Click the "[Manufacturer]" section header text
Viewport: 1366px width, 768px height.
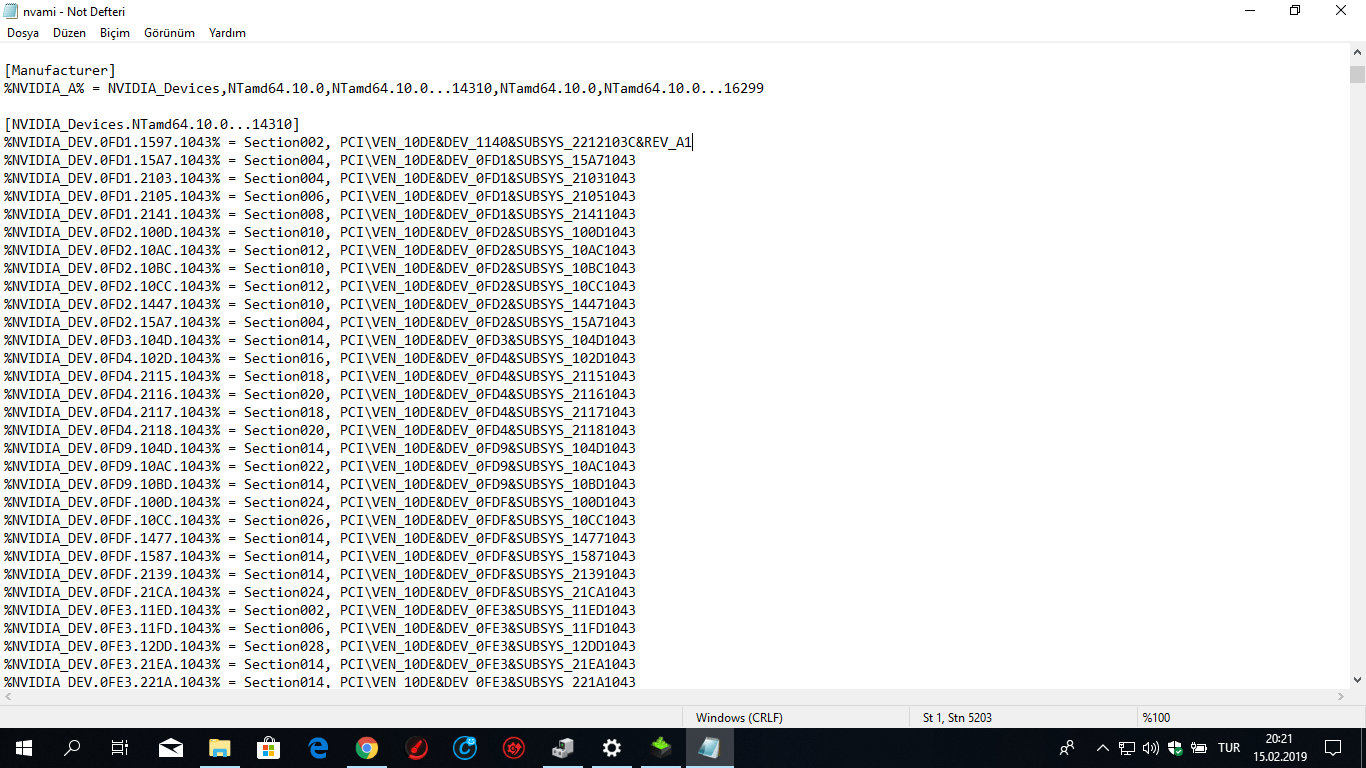(60, 70)
